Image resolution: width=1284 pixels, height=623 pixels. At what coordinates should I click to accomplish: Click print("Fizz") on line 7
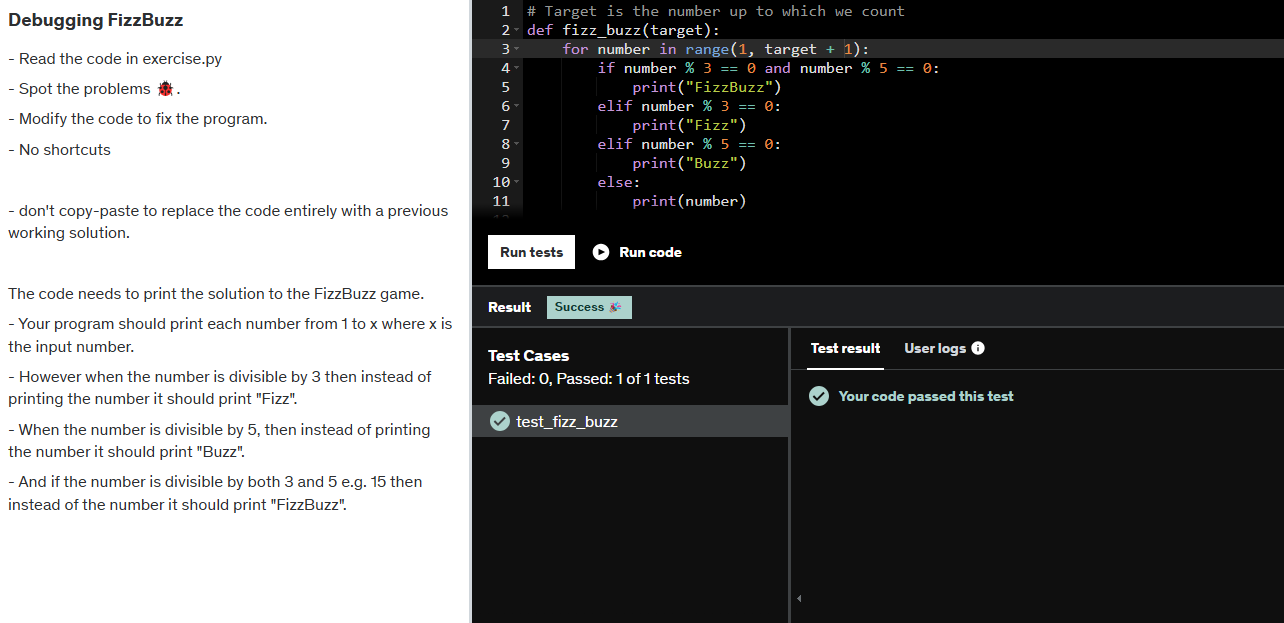(x=689, y=125)
